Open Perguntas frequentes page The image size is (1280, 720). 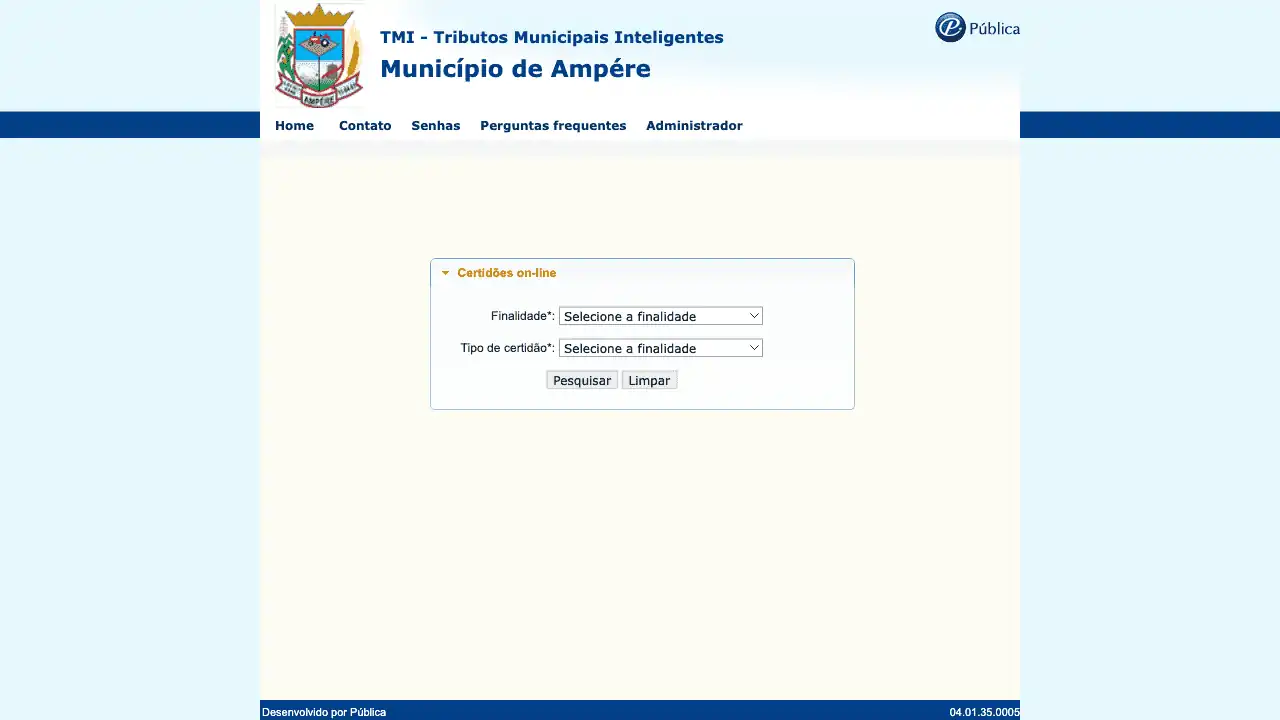click(553, 126)
